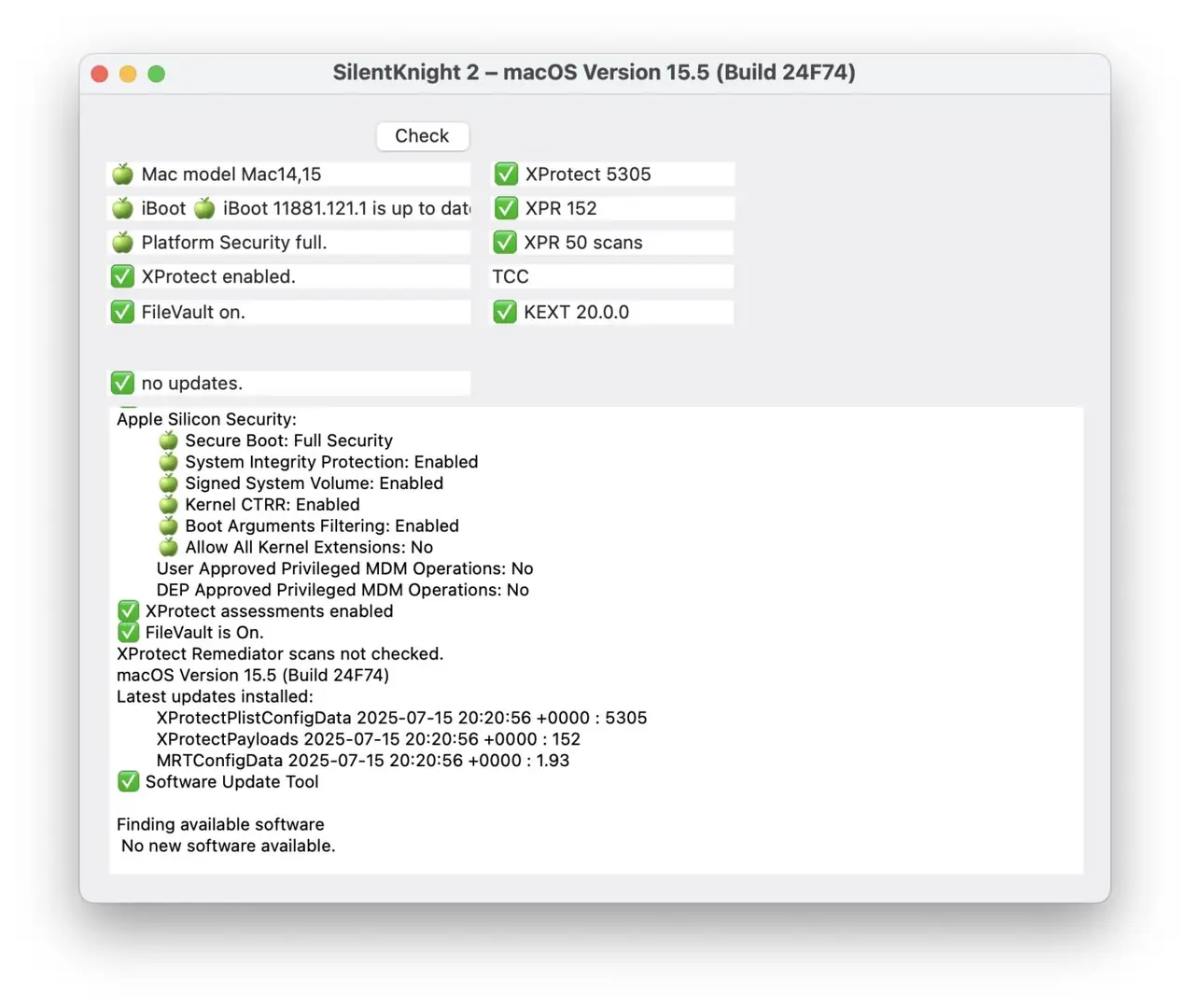Click Latest updates installed line
Viewport: 1190px width, 1008px height.
(x=215, y=696)
